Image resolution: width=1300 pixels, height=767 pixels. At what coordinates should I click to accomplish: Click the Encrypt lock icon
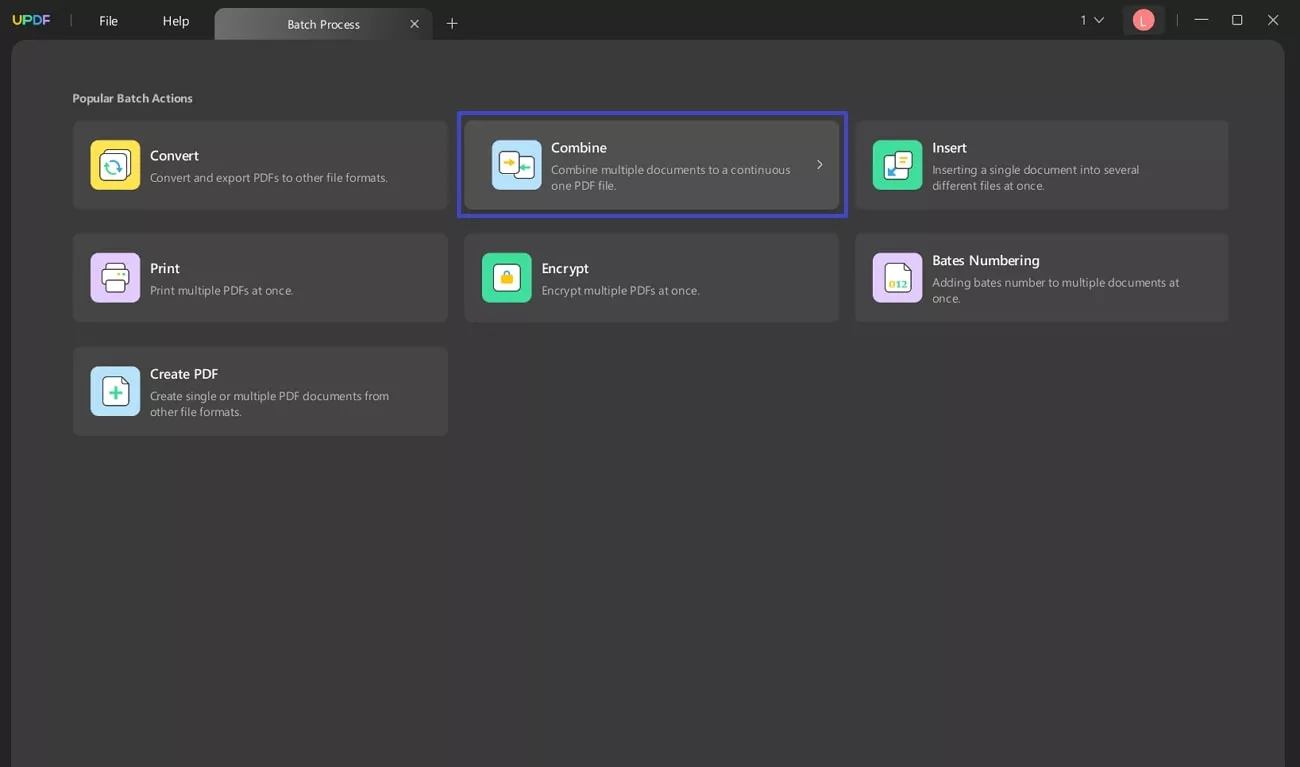(506, 278)
